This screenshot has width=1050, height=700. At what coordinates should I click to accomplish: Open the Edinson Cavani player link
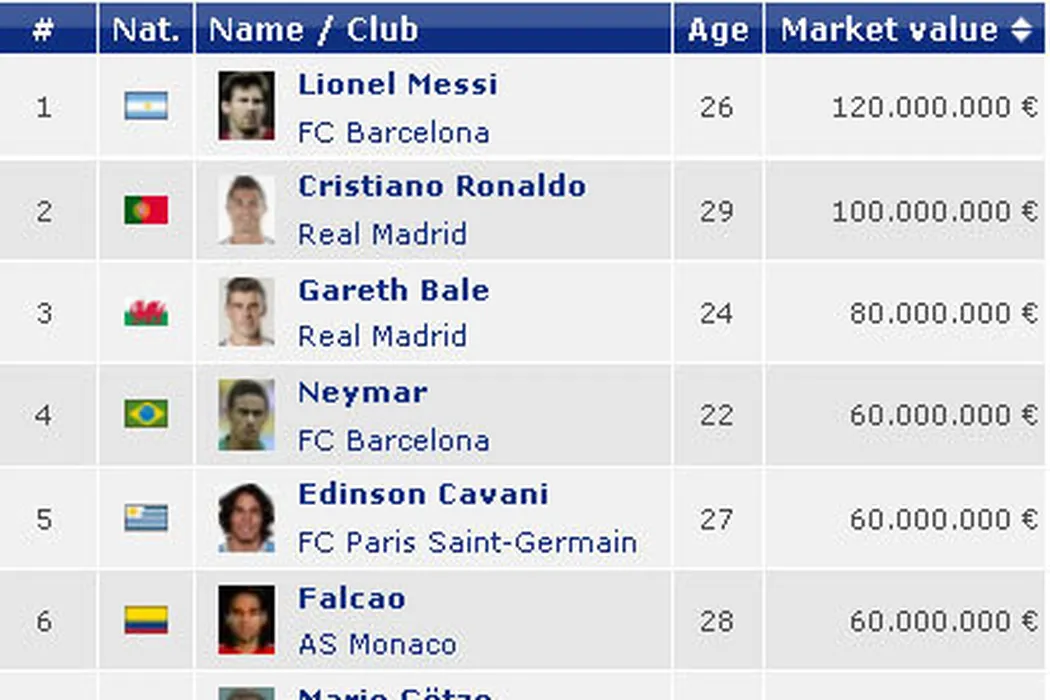tap(423, 494)
